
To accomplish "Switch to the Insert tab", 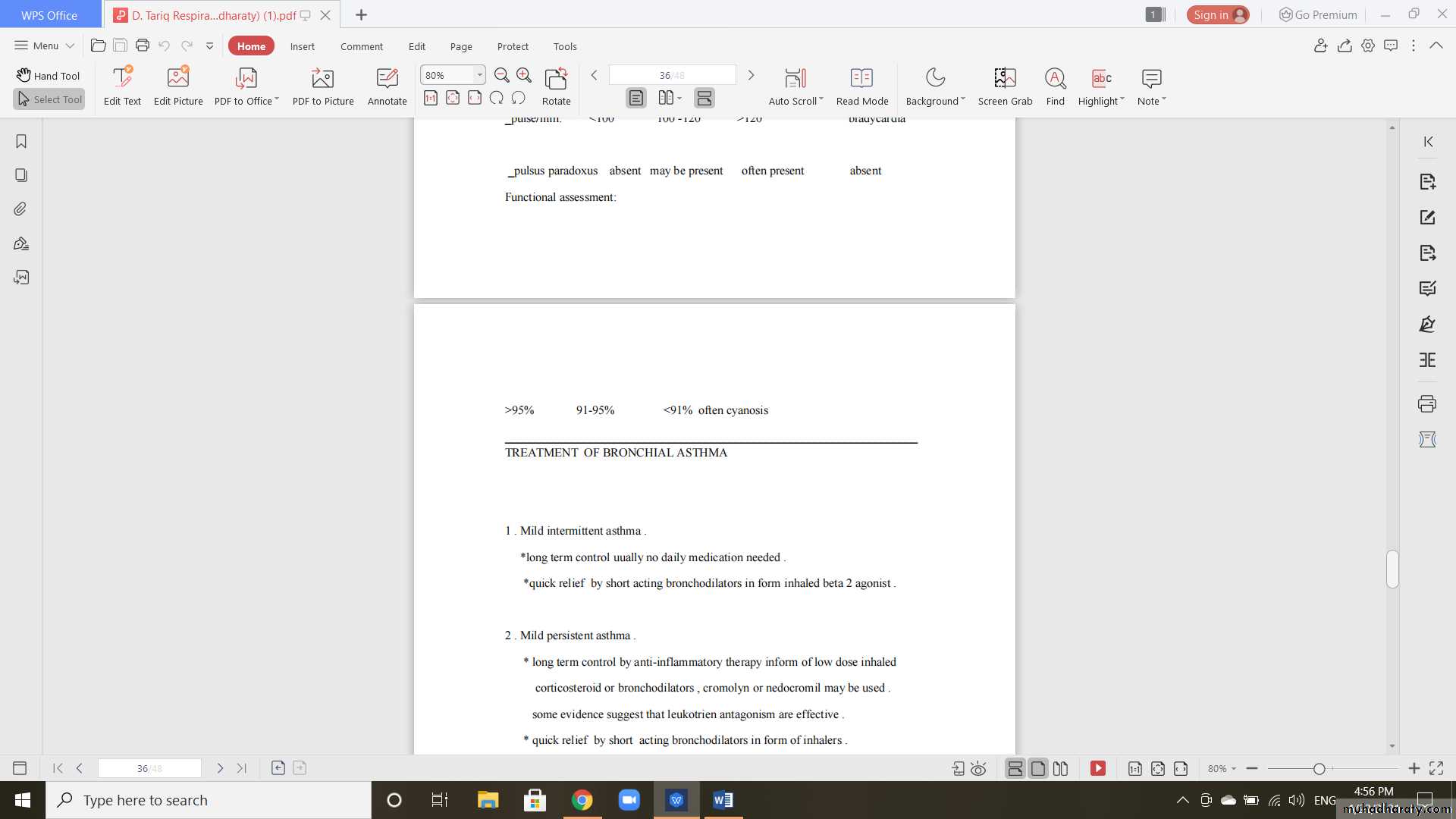I will pos(302,46).
